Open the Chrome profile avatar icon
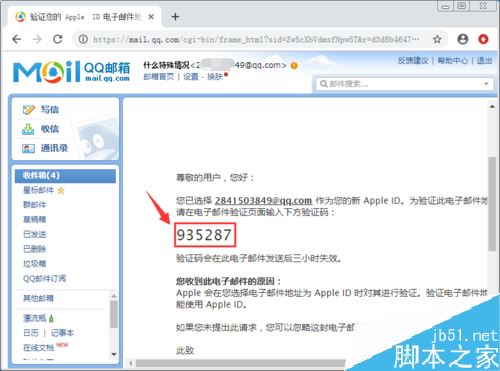Viewport: 500px width, 371px height. (x=462, y=39)
